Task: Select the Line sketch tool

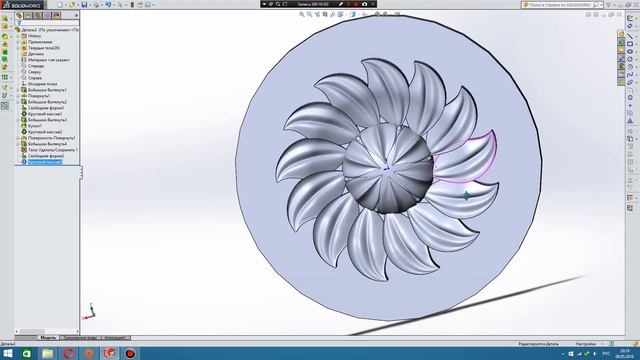Action: click(x=630, y=36)
